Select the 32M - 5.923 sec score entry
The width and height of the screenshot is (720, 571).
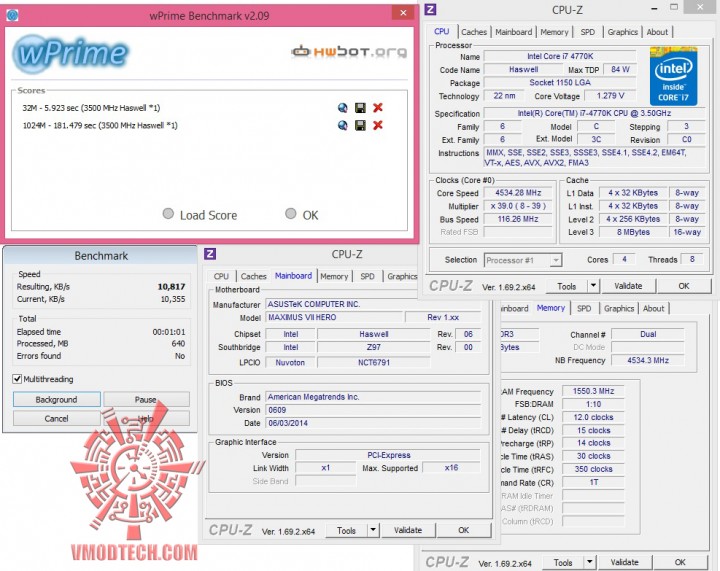click(x=91, y=108)
